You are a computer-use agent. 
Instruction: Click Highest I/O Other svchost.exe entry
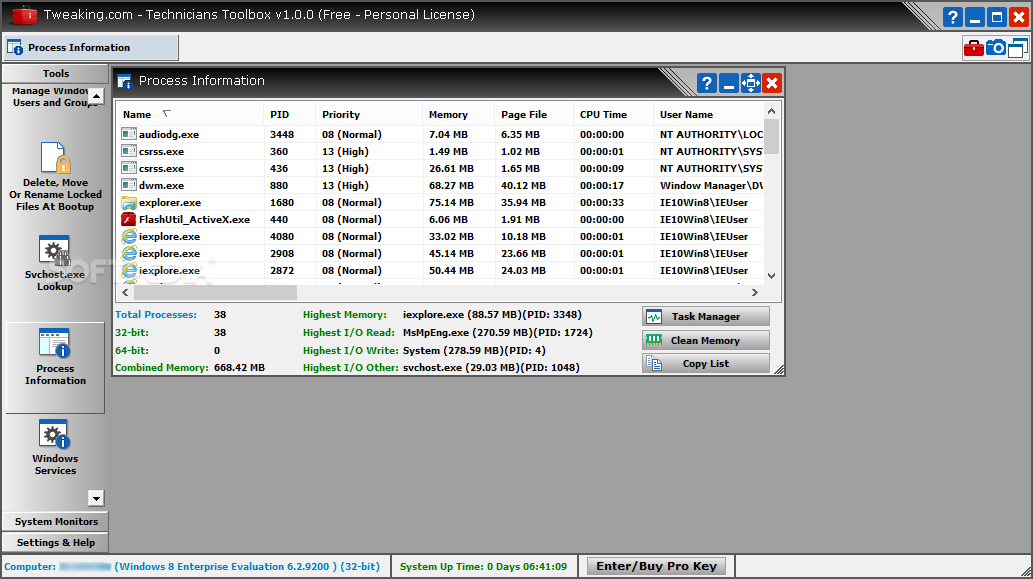pos(491,368)
